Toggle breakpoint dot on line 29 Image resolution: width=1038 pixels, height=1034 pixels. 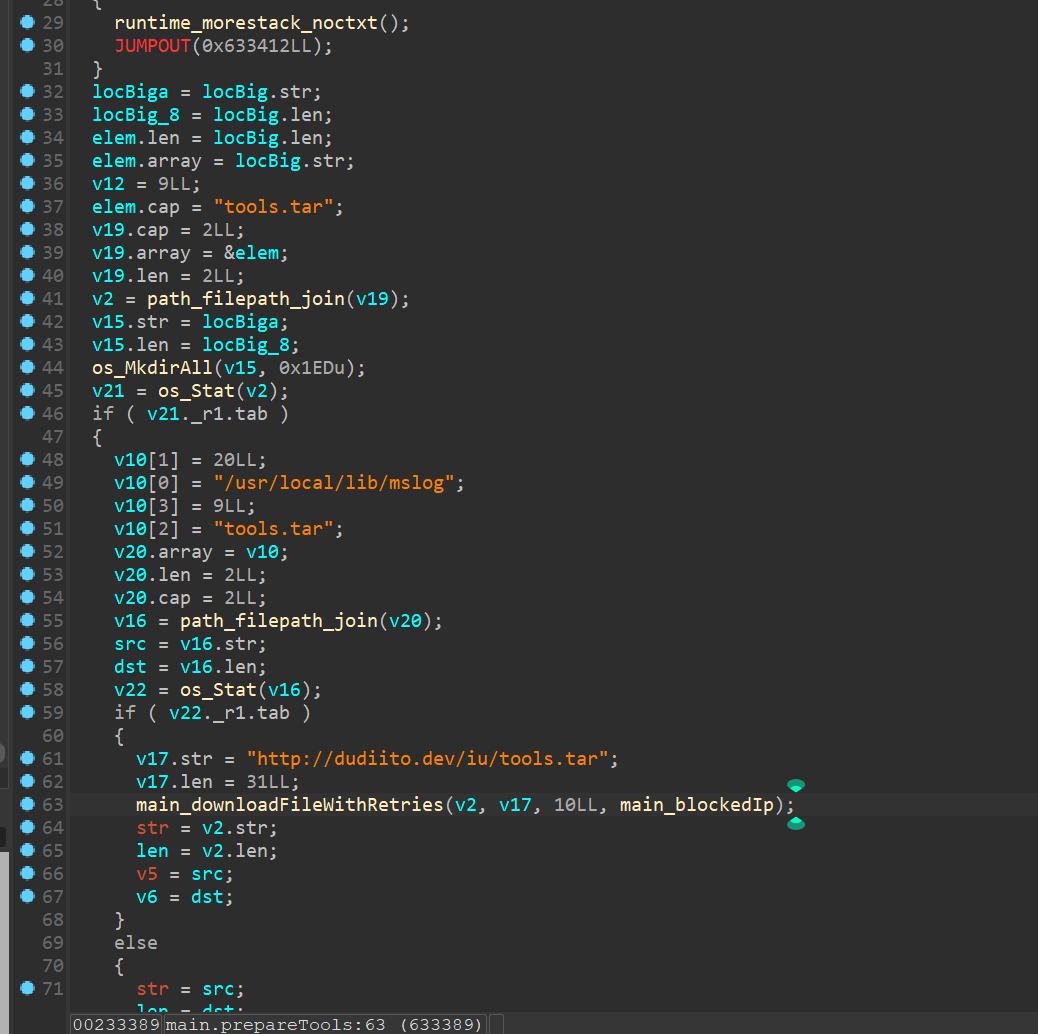tap(27, 22)
